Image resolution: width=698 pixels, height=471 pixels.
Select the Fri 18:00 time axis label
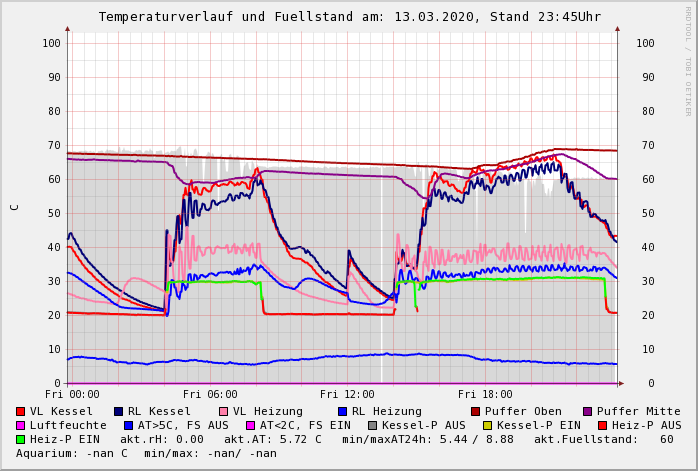tap(485, 395)
